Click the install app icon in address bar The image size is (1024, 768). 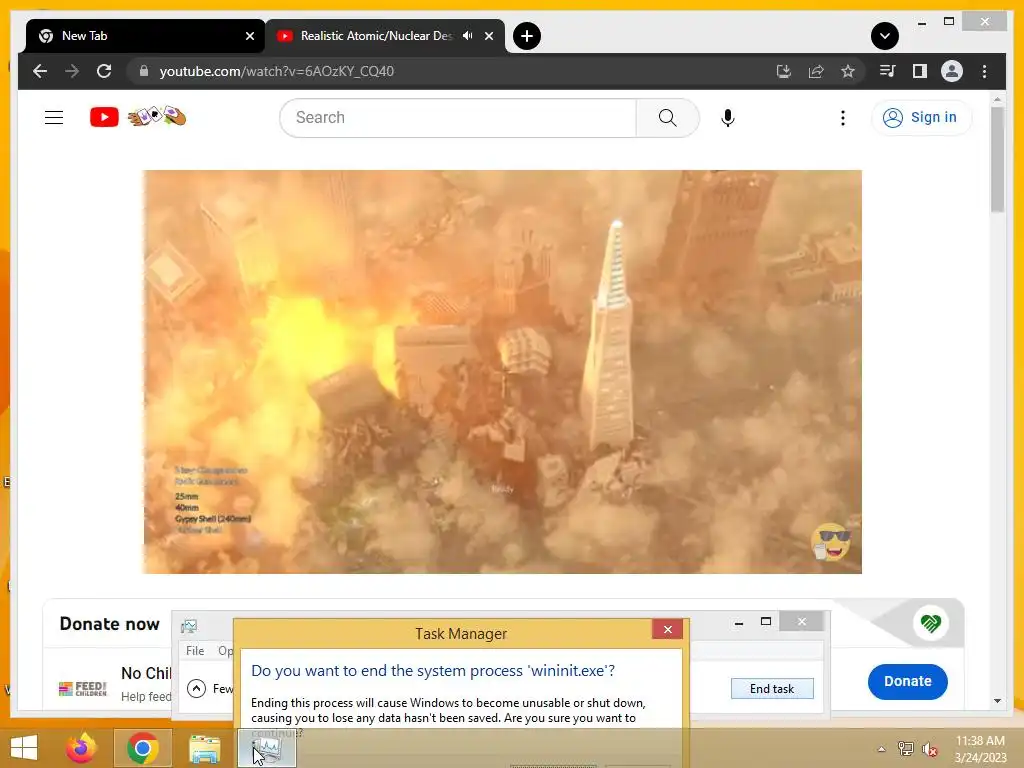click(784, 71)
